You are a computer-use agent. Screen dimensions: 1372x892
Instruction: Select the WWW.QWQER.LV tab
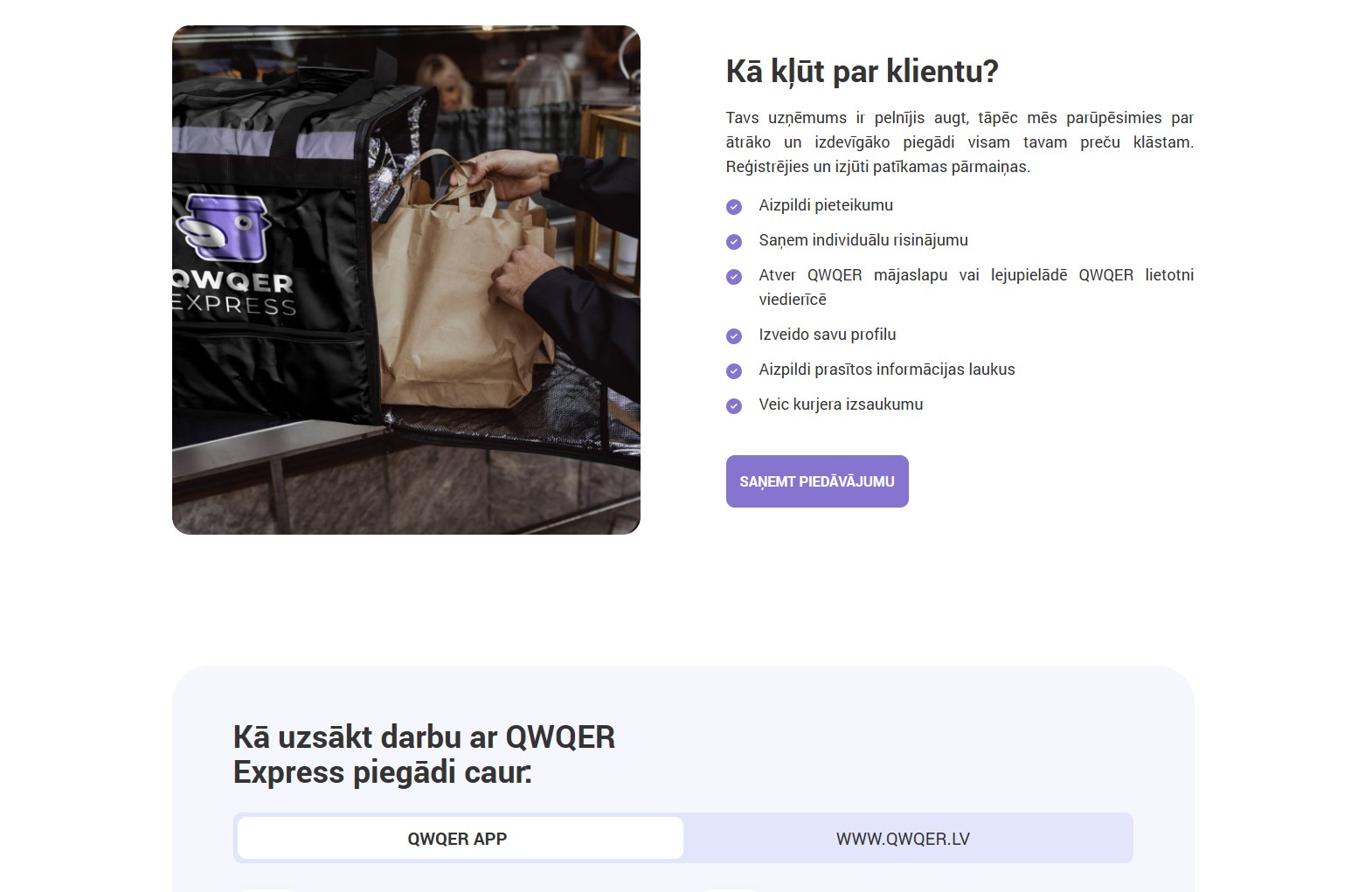coord(903,839)
